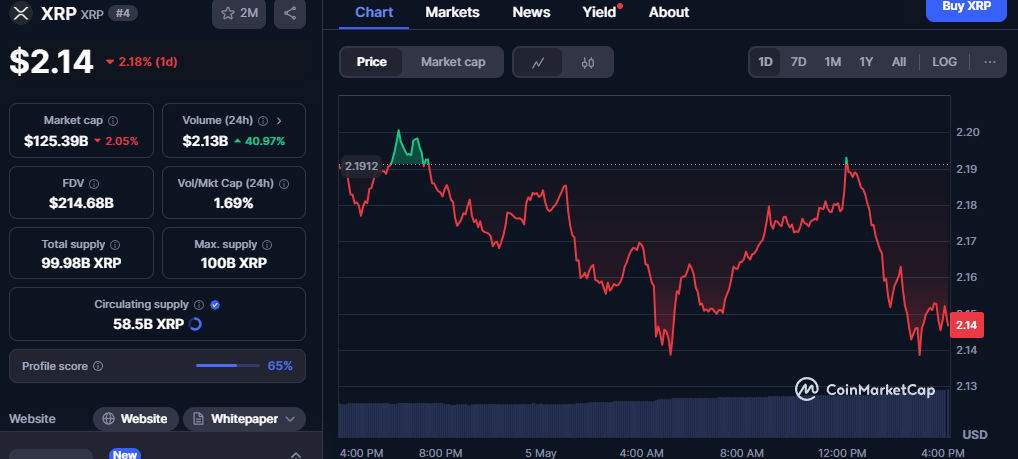The image size is (1018, 459).
Task: Click the #4 rank badge
Action: pyautogui.click(x=123, y=13)
